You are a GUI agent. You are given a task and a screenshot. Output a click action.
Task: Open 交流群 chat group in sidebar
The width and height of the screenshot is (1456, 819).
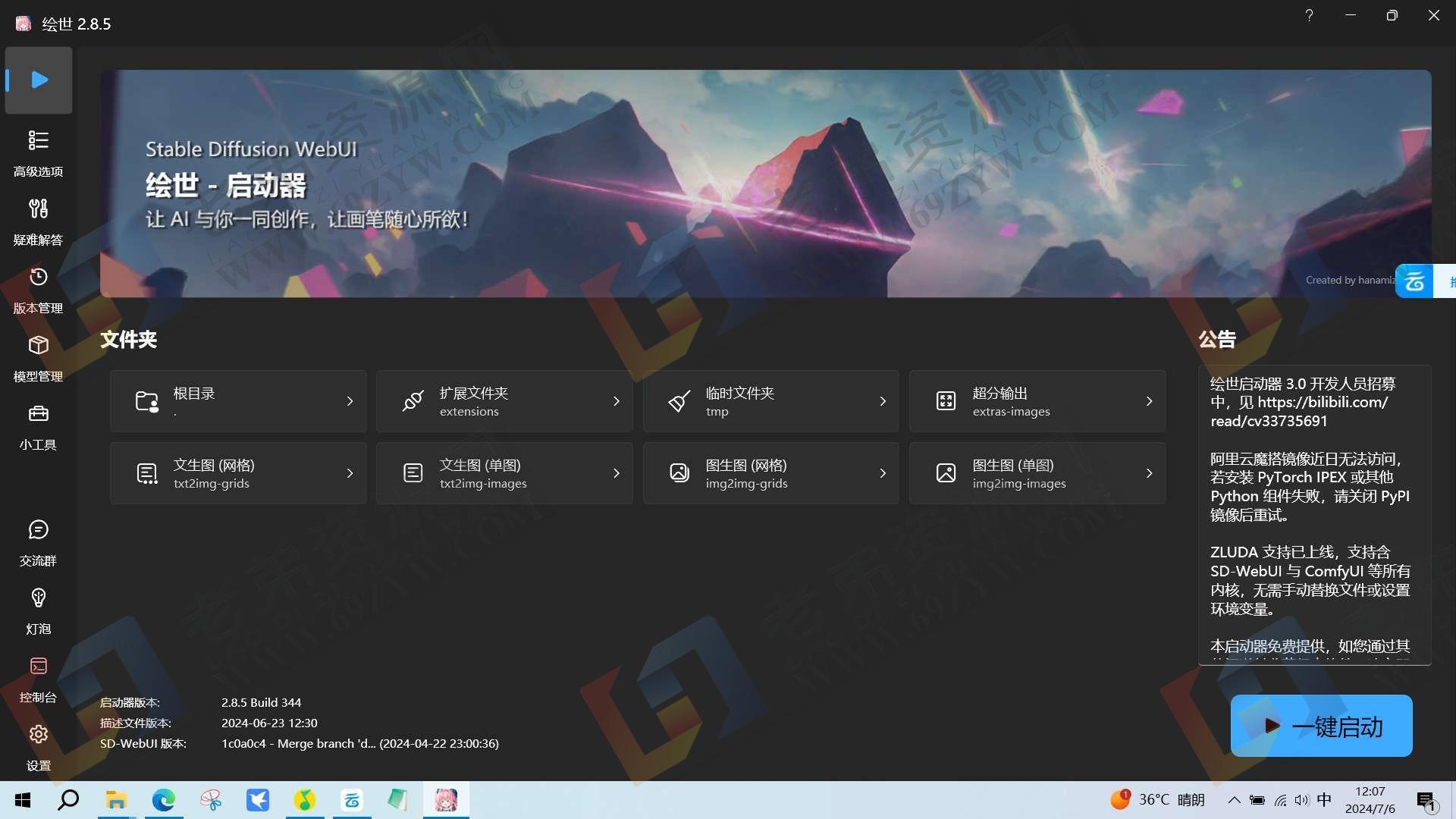point(38,542)
